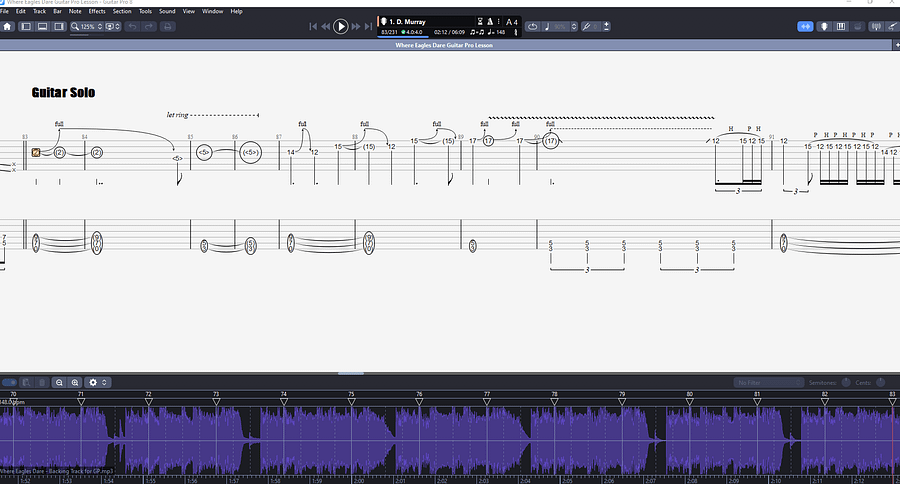Open the Window menu
The width and height of the screenshot is (900, 484).
212,11
